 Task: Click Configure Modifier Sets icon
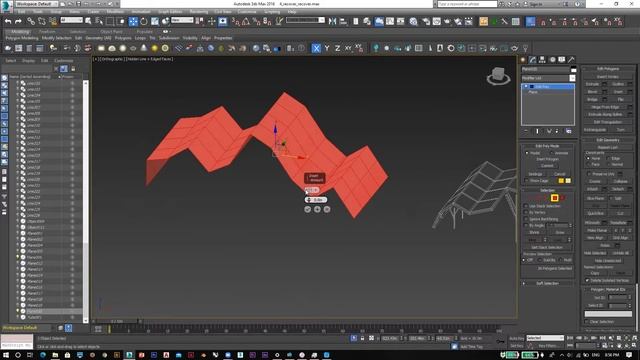click(x=569, y=131)
